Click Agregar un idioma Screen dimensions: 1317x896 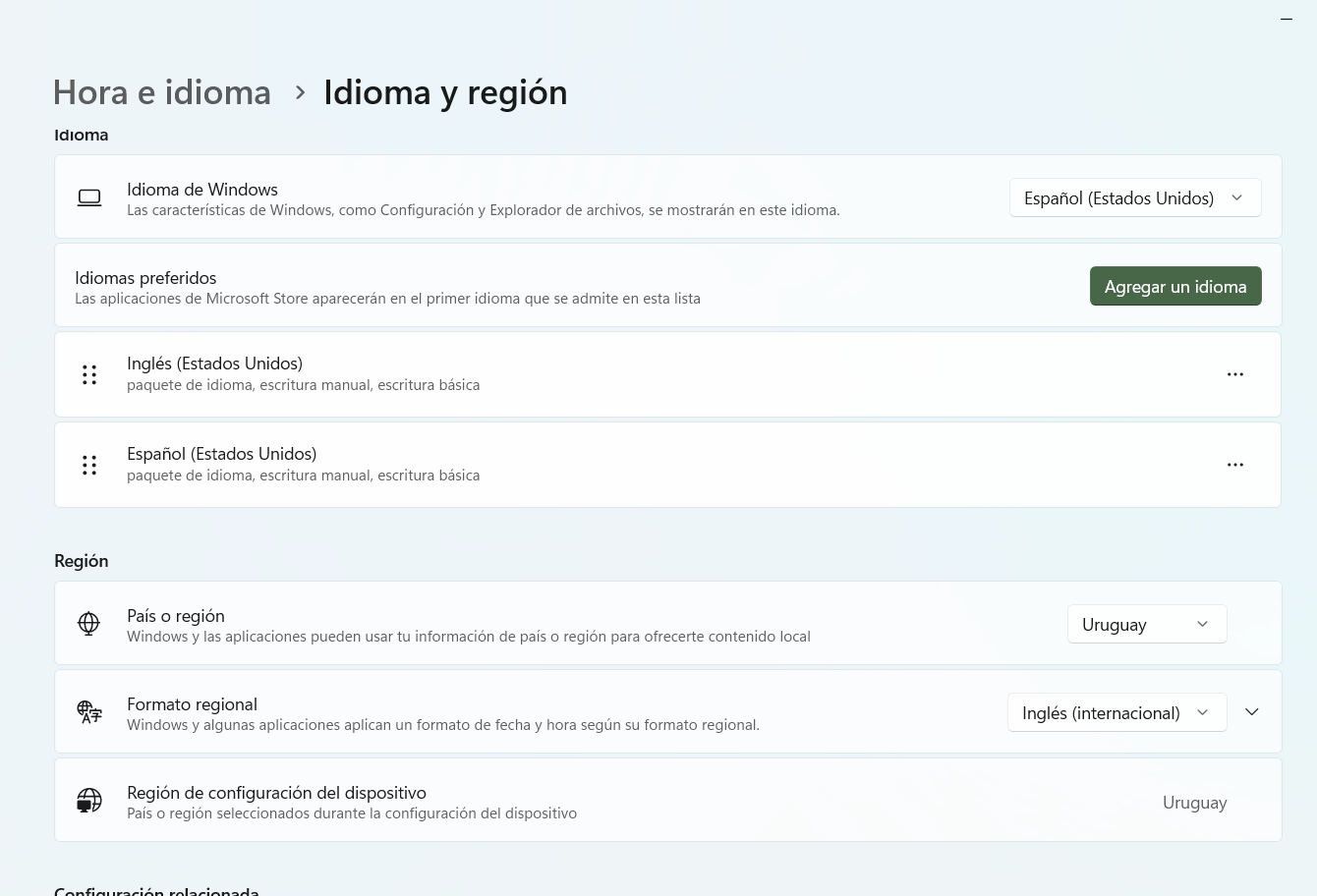tap(1175, 286)
